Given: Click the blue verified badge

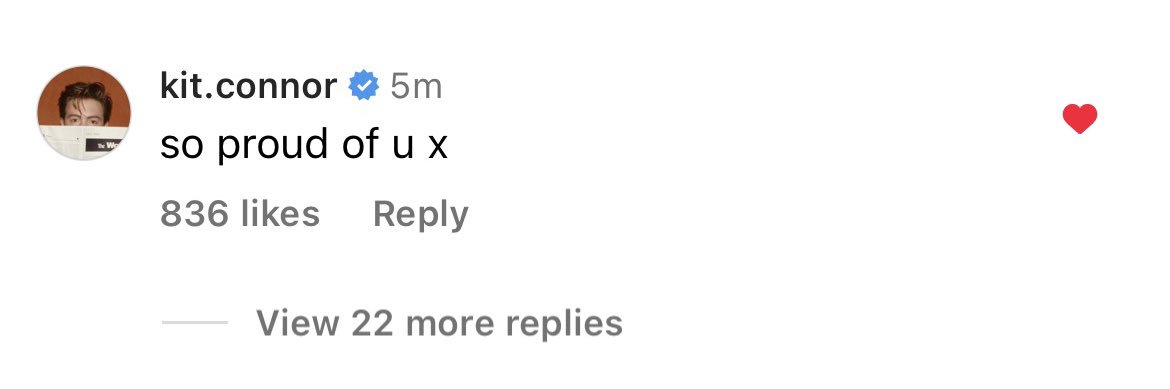Looking at the screenshot, I should pyautogui.click(x=364, y=87).
